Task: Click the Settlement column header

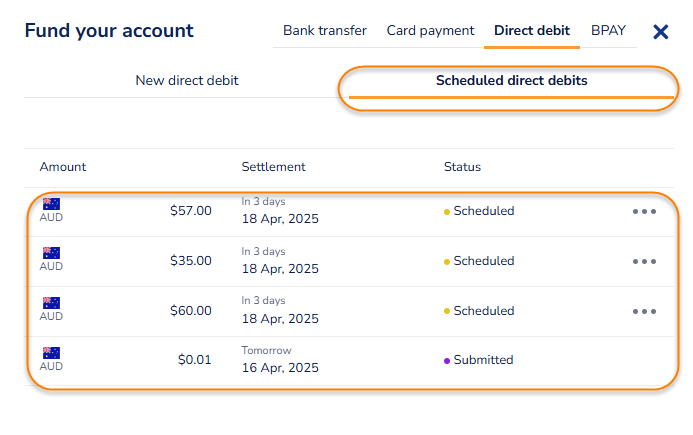Action: pyautogui.click(x=273, y=167)
